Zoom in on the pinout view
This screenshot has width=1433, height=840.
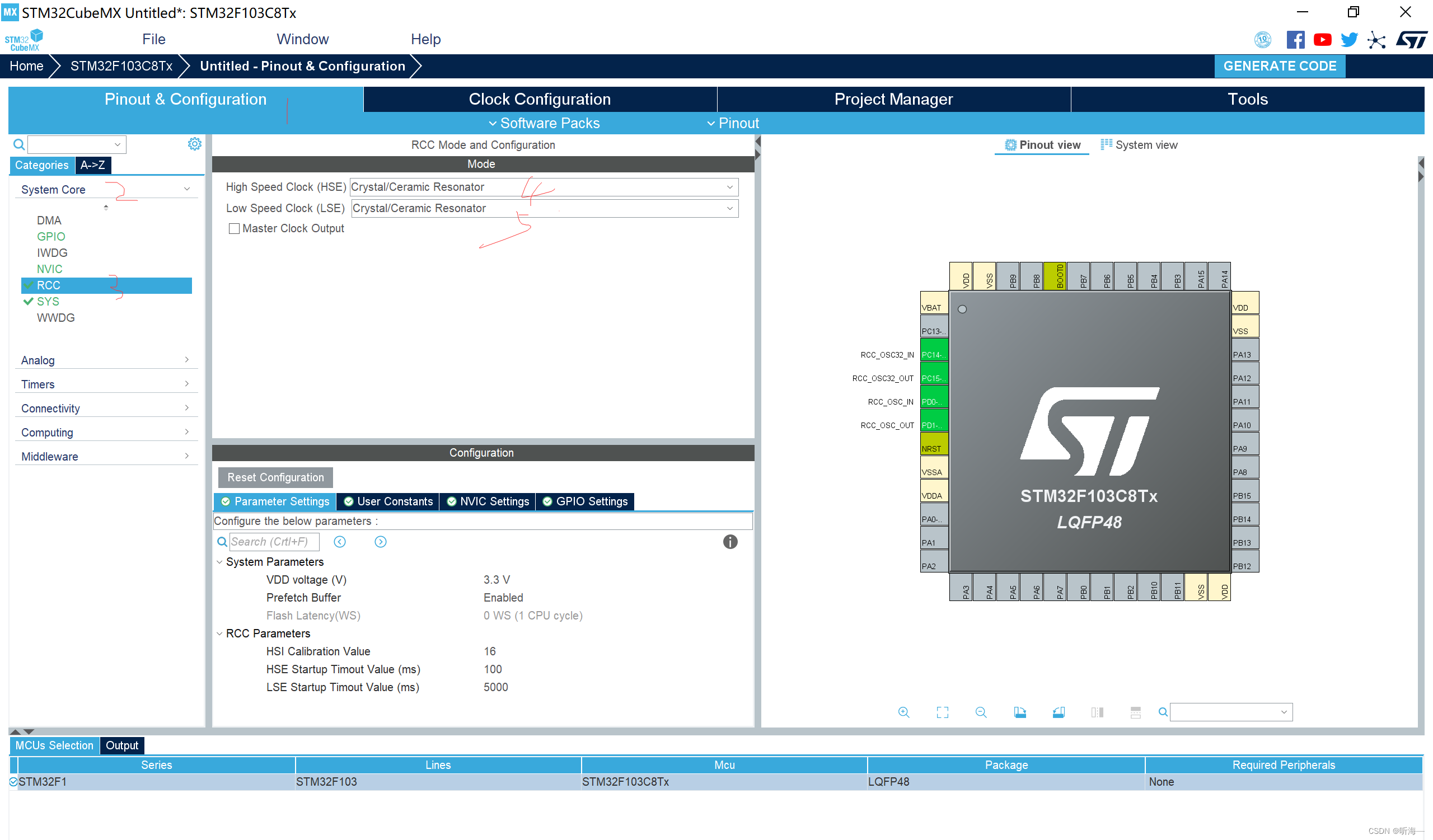click(903, 712)
